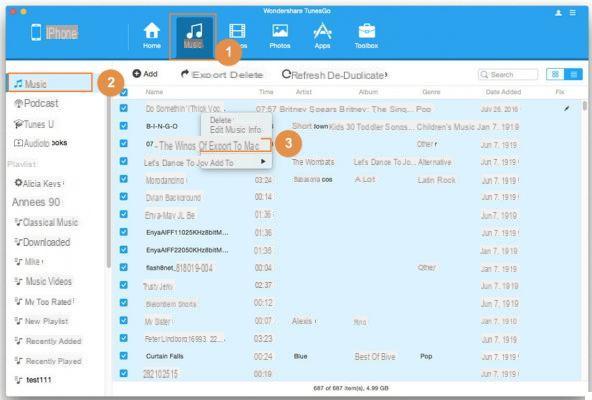Click the EnyaAIFF22050KHz8bitM track name

coord(187,250)
